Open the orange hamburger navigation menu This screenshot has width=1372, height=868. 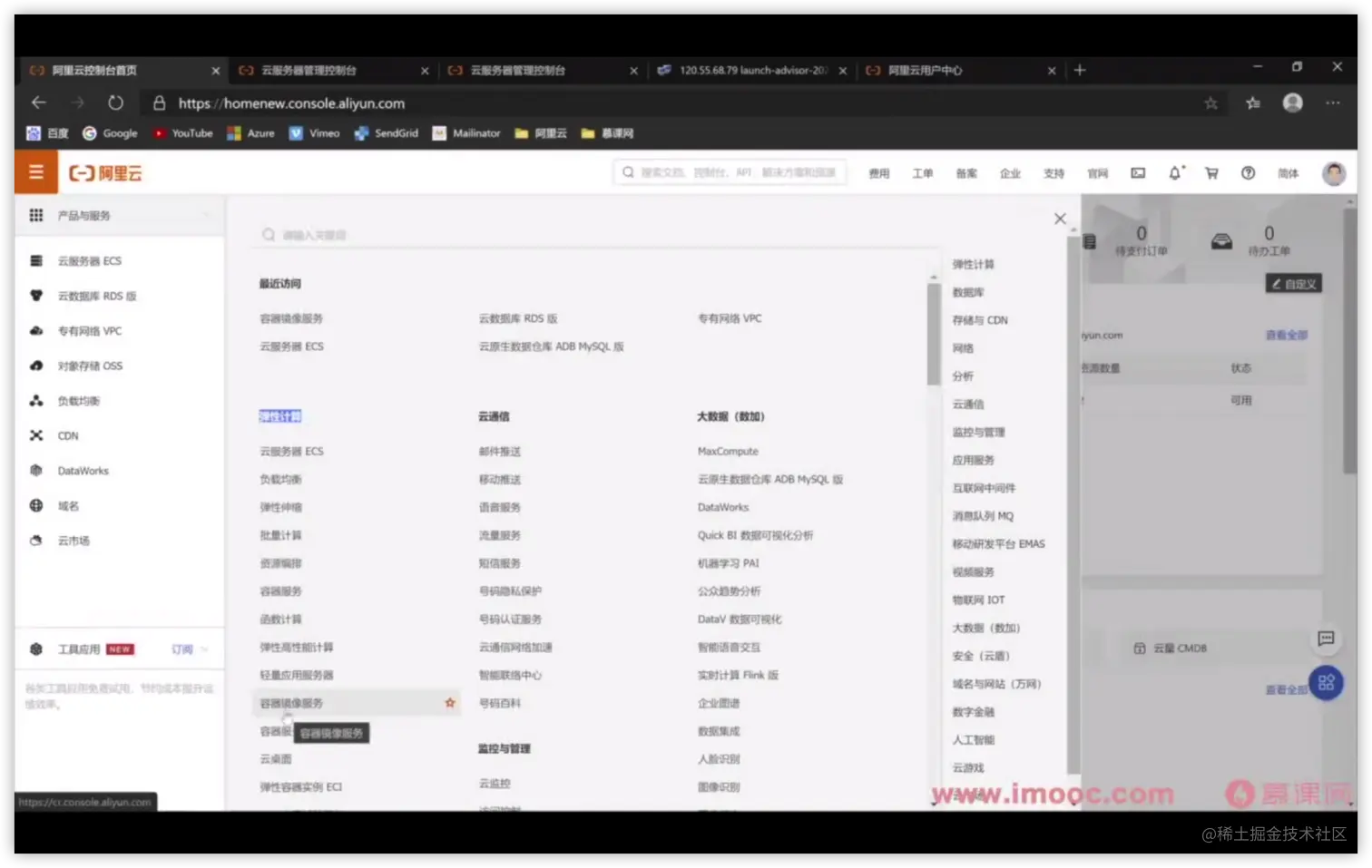36,172
